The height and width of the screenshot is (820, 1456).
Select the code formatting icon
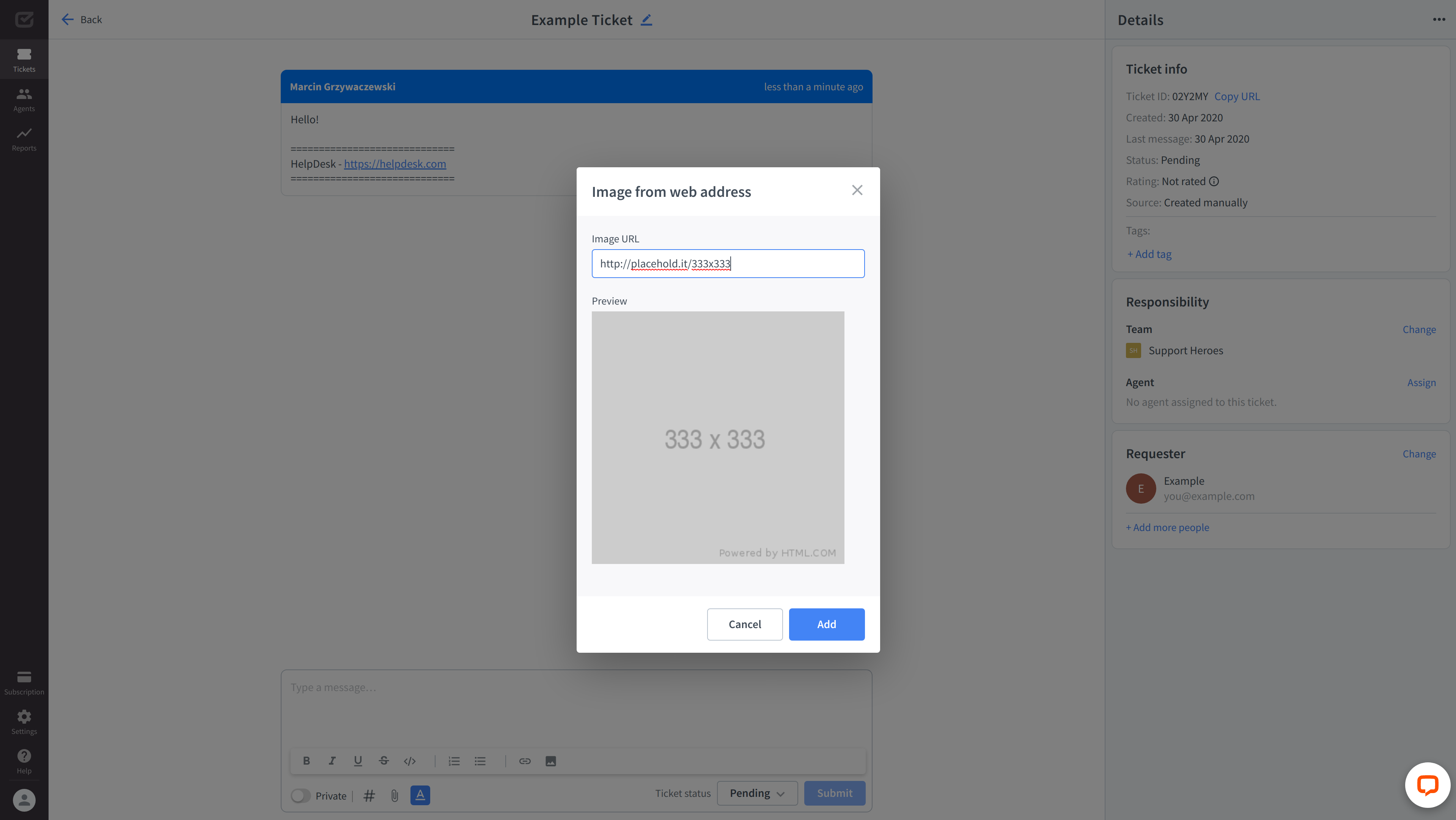409,761
